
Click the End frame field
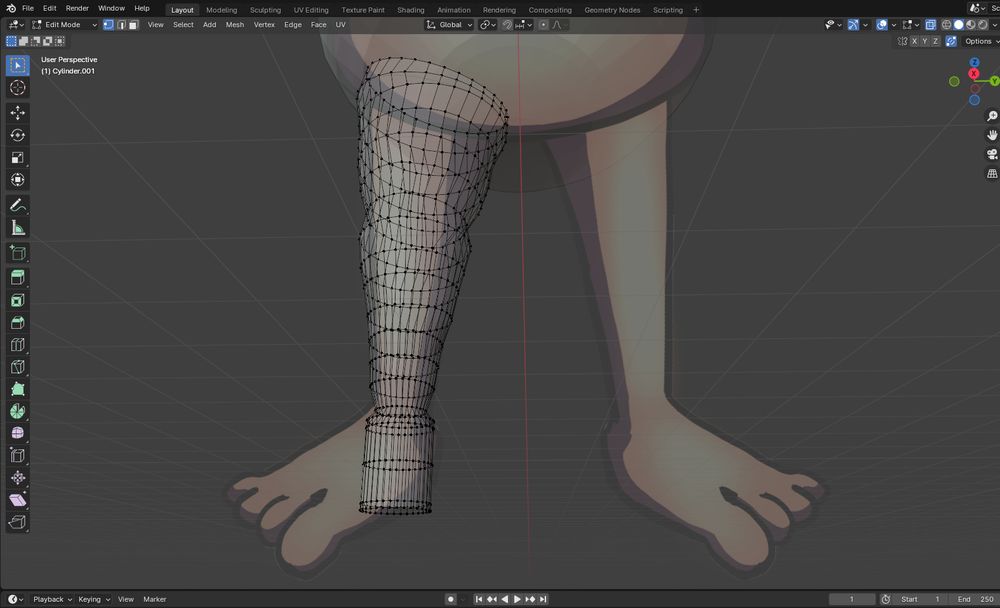pos(976,599)
